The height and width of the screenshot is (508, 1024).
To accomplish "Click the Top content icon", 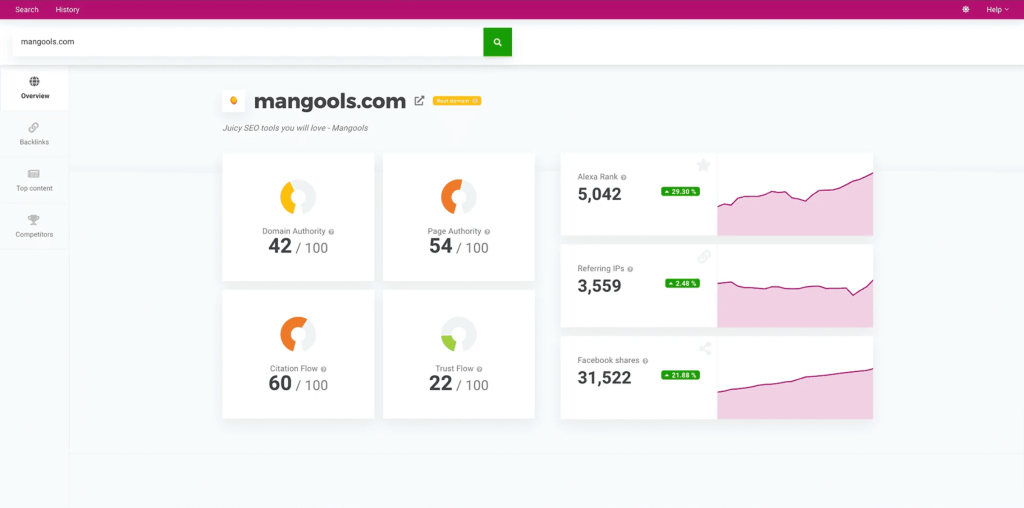I will pyautogui.click(x=34, y=174).
